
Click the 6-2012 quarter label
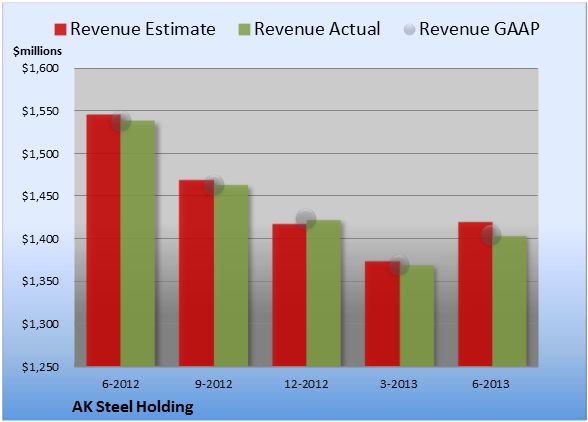tap(121, 384)
